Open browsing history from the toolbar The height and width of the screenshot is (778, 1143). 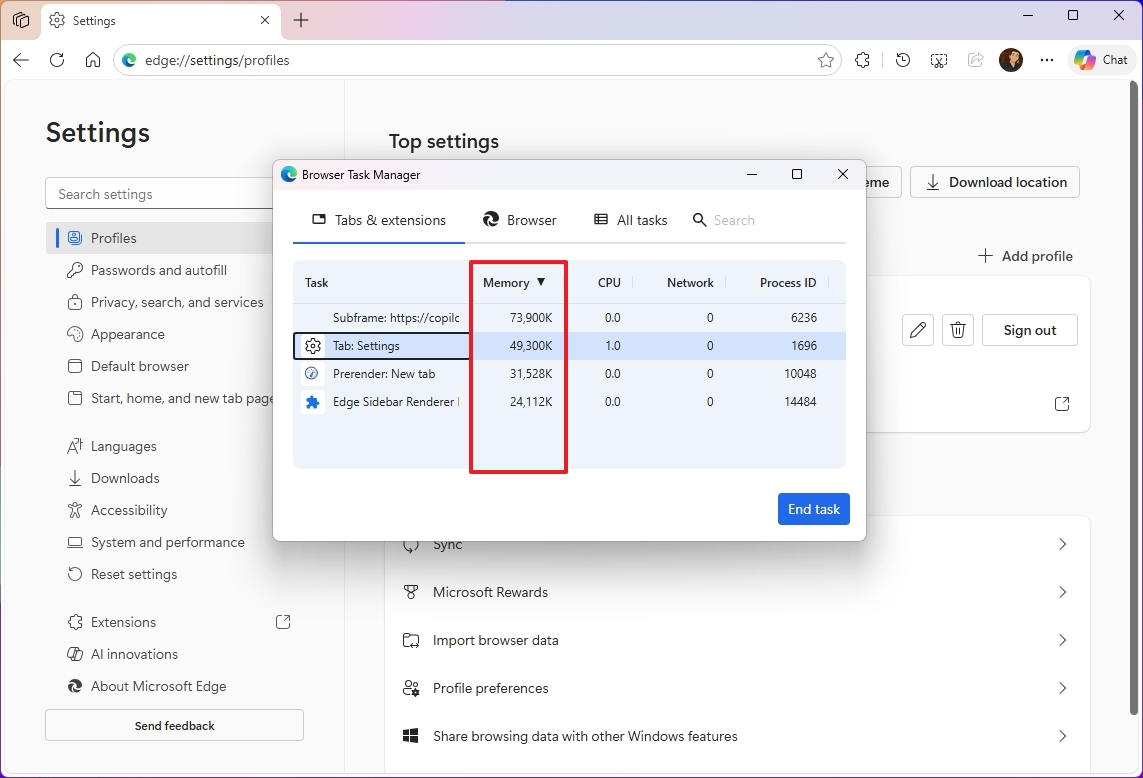(x=902, y=60)
